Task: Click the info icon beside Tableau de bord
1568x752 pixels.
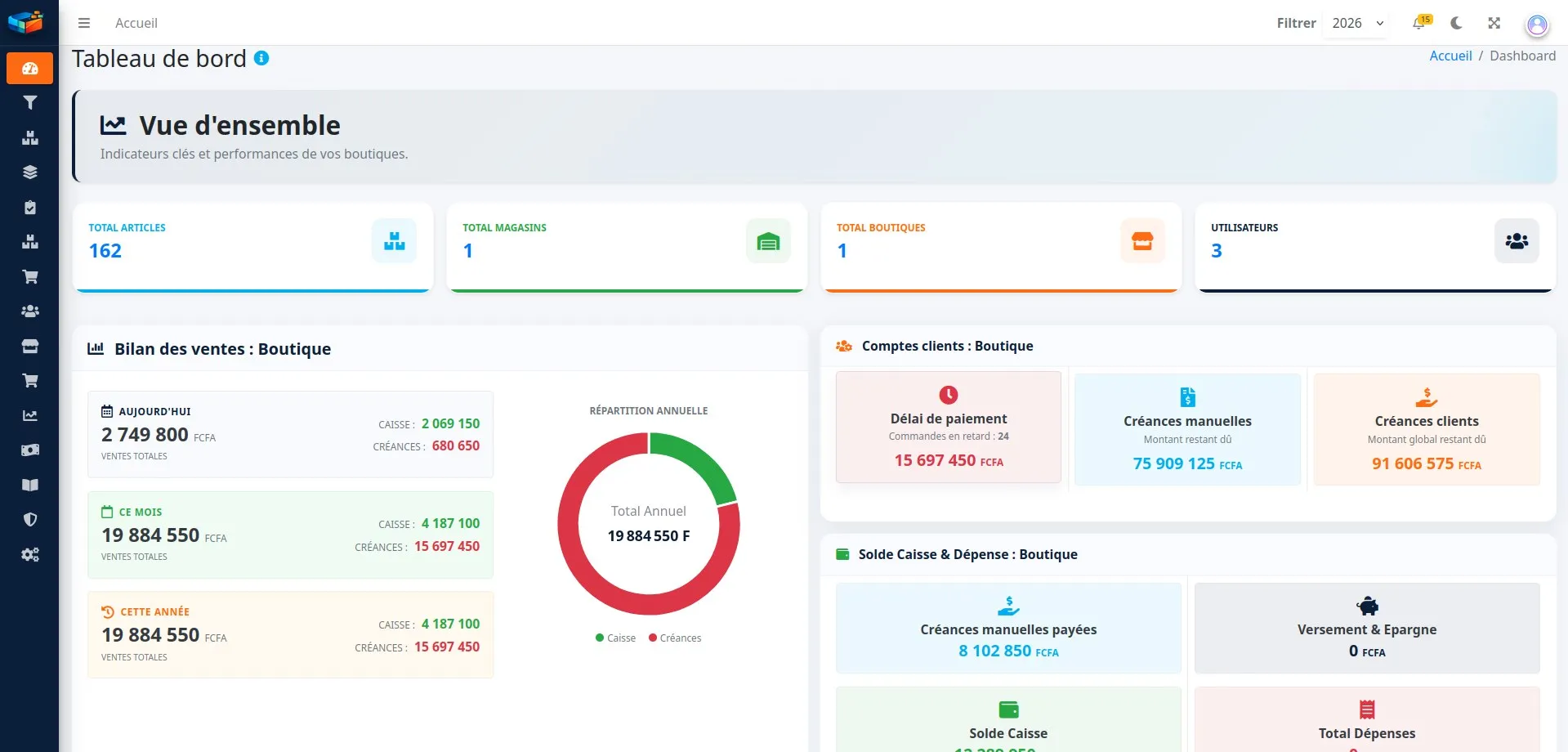Action: pos(261,58)
